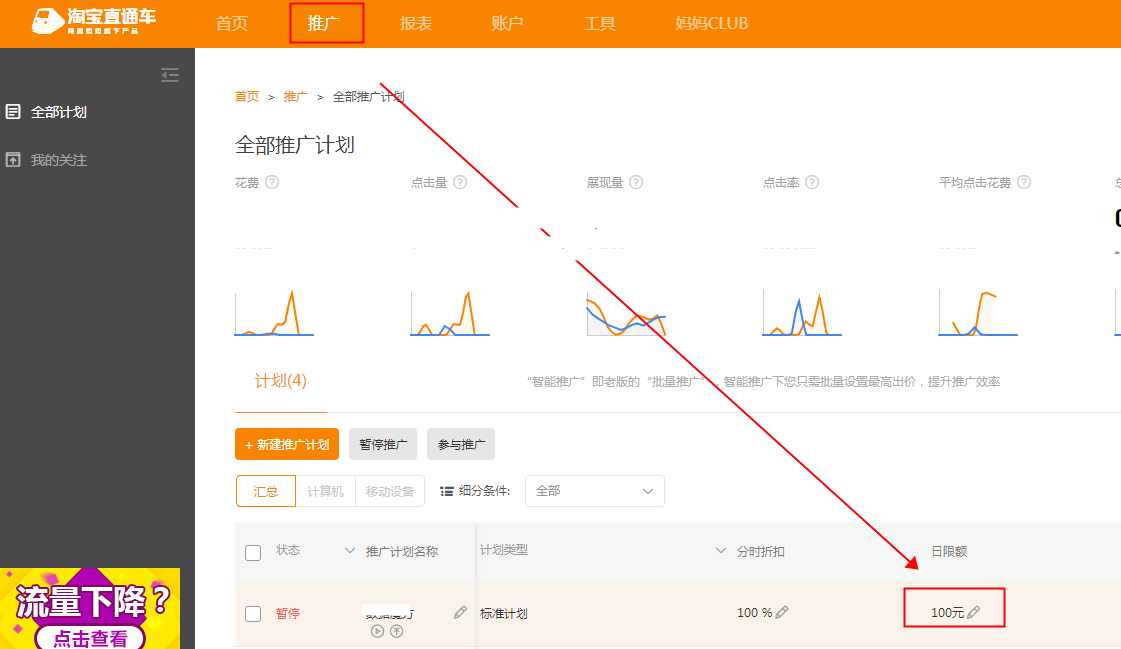Expand the 计划类型 column filter arrow
The image size is (1121, 649).
pos(721,551)
